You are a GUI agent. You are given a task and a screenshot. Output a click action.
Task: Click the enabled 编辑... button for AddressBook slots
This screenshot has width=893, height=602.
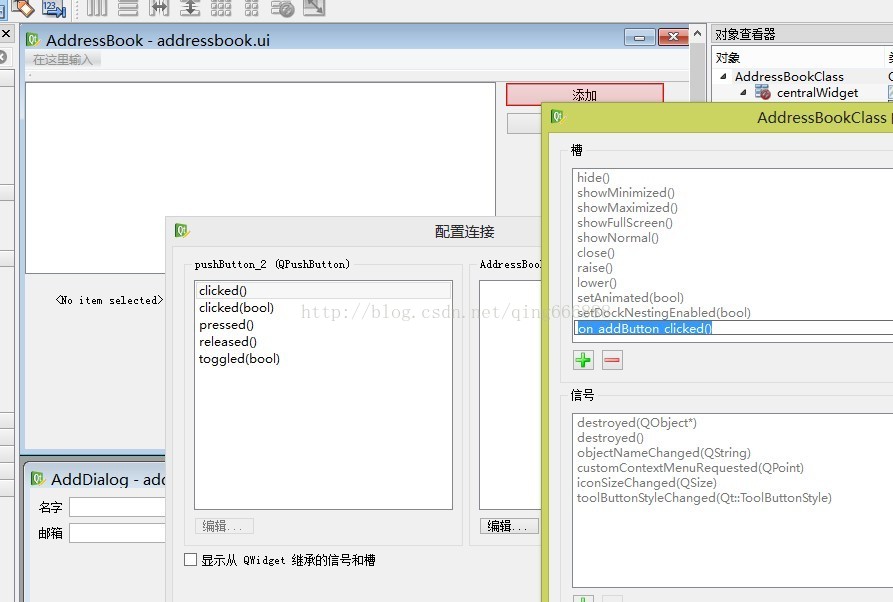point(509,526)
